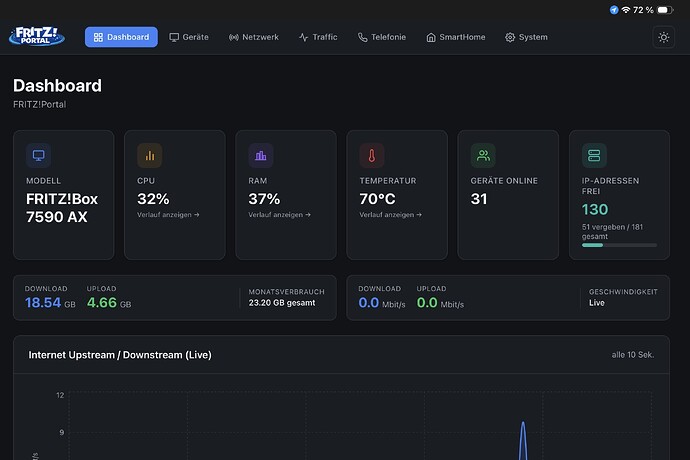The height and width of the screenshot is (460, 690).
Task: Click the 31 devices online value
Action: 479,199
